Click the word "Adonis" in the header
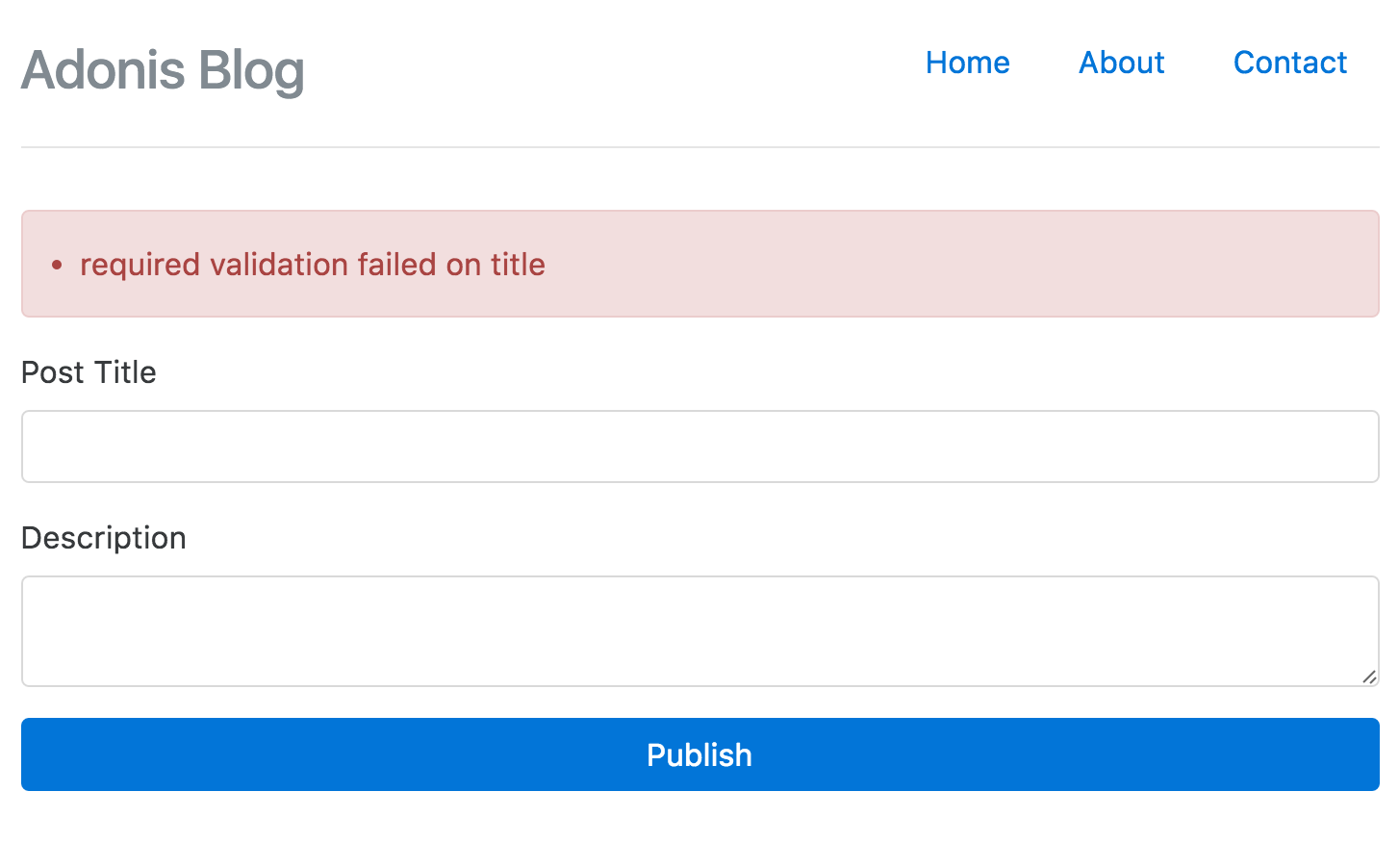 [x=103, y=70]
